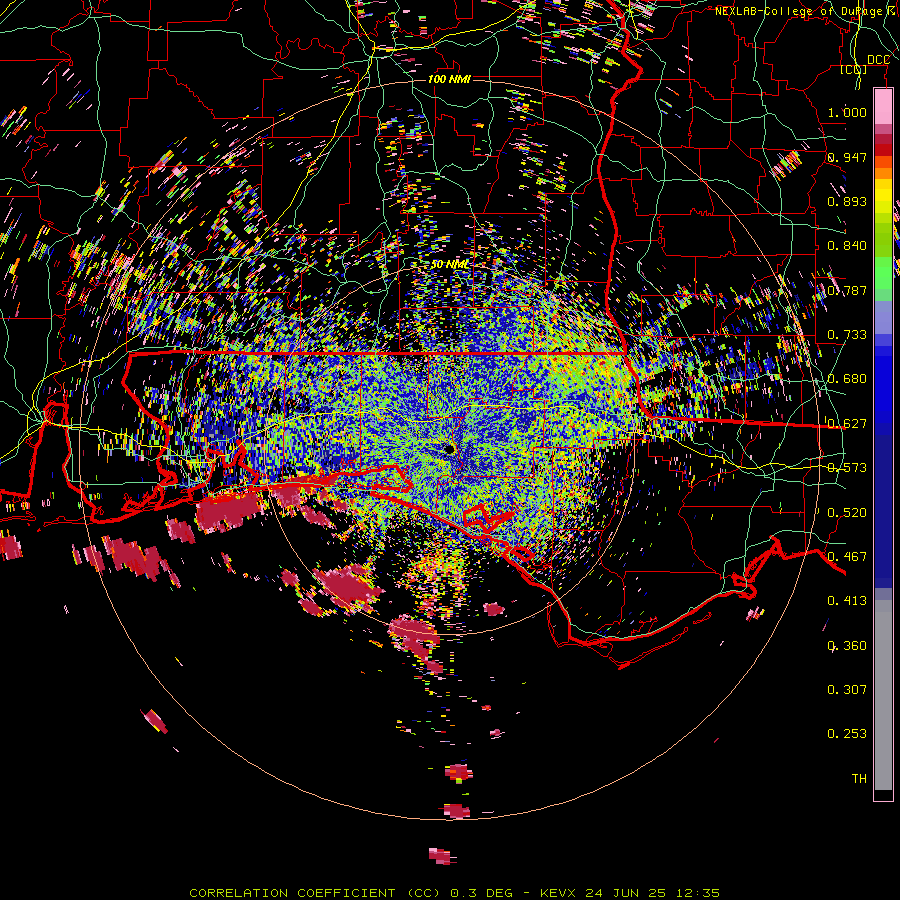Select the 1.000 scale value
Screen dimensions: 900x900
click(847, 112)
